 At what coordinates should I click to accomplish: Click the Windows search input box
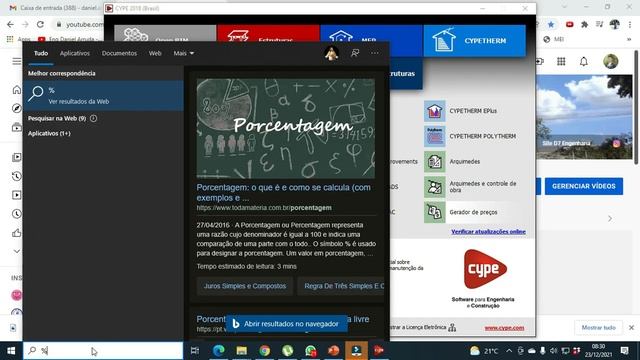(103, 351)
